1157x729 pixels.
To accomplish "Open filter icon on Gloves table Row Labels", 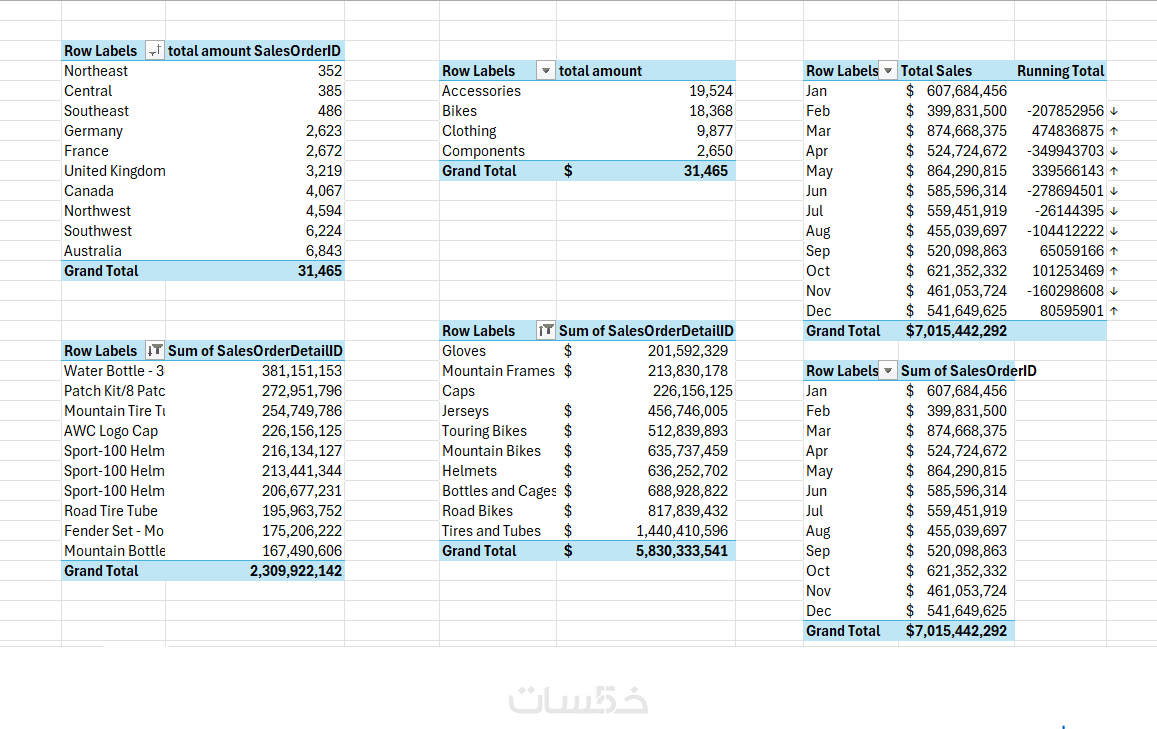I will click(545, 331).
